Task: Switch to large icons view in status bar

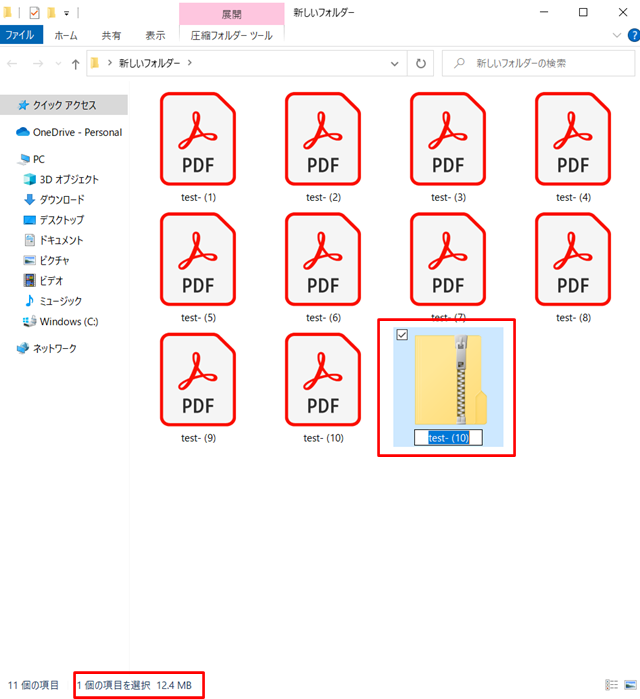Action: pyautogui.click(x=630, y=685)
